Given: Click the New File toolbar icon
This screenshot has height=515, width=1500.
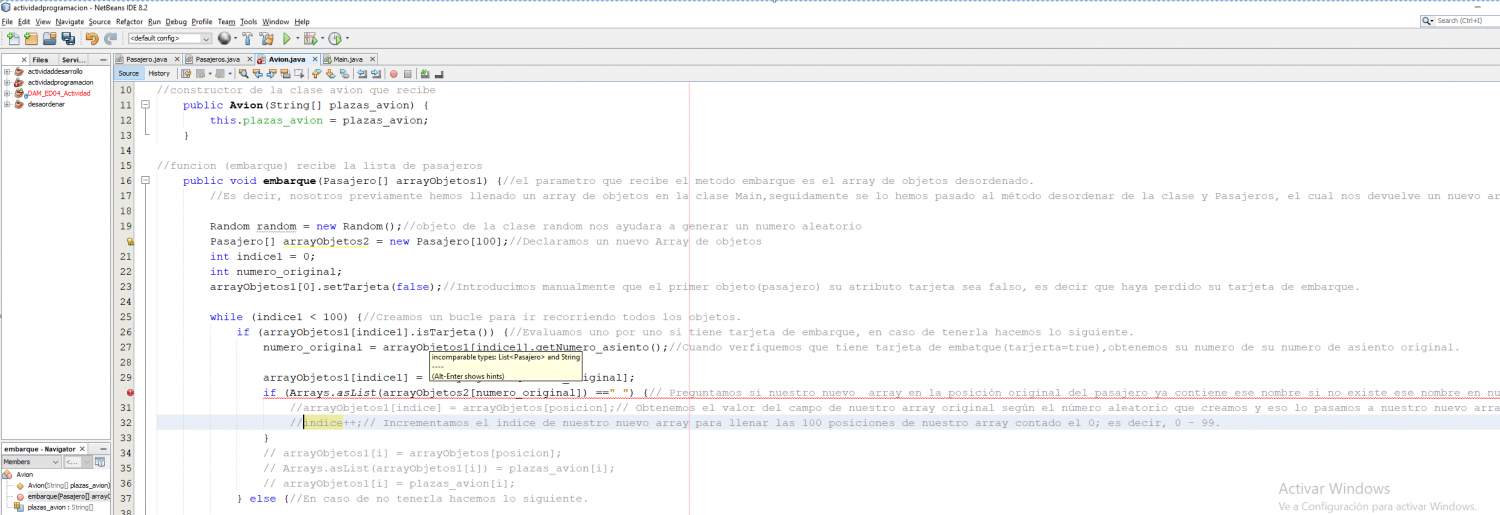Looking at the screenshot, I should (13, 38).
